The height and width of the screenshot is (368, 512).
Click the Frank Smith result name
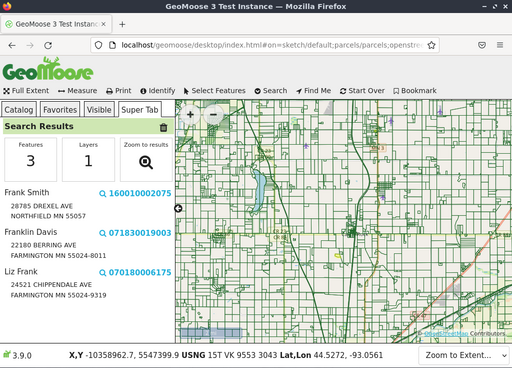click(27, 192)
